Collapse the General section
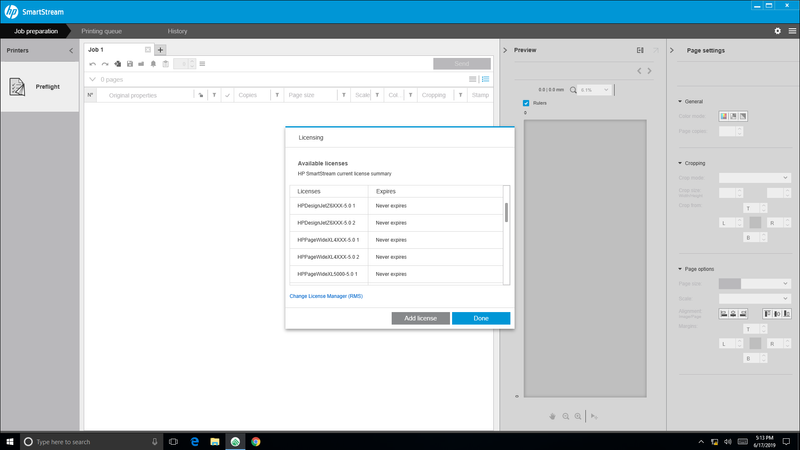 coord(680,102)
